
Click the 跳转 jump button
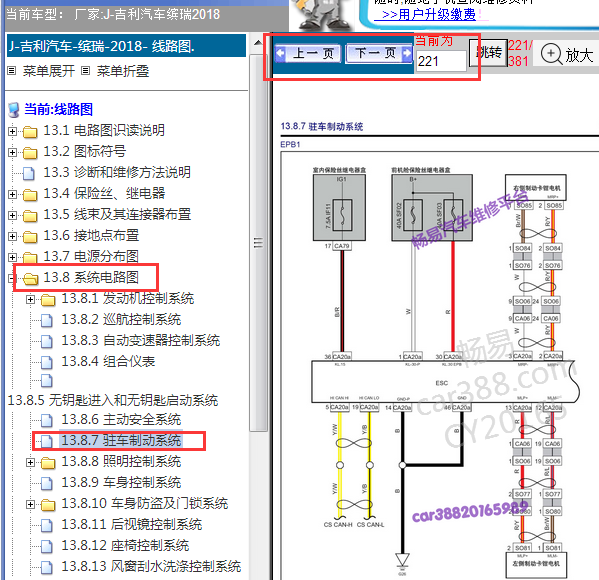pyautogui.click(x=488, y=52)
